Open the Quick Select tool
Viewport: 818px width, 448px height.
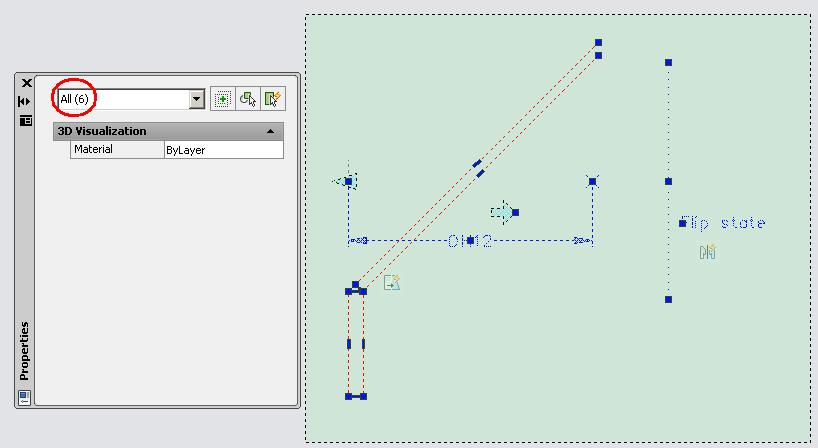pos(273,99)
